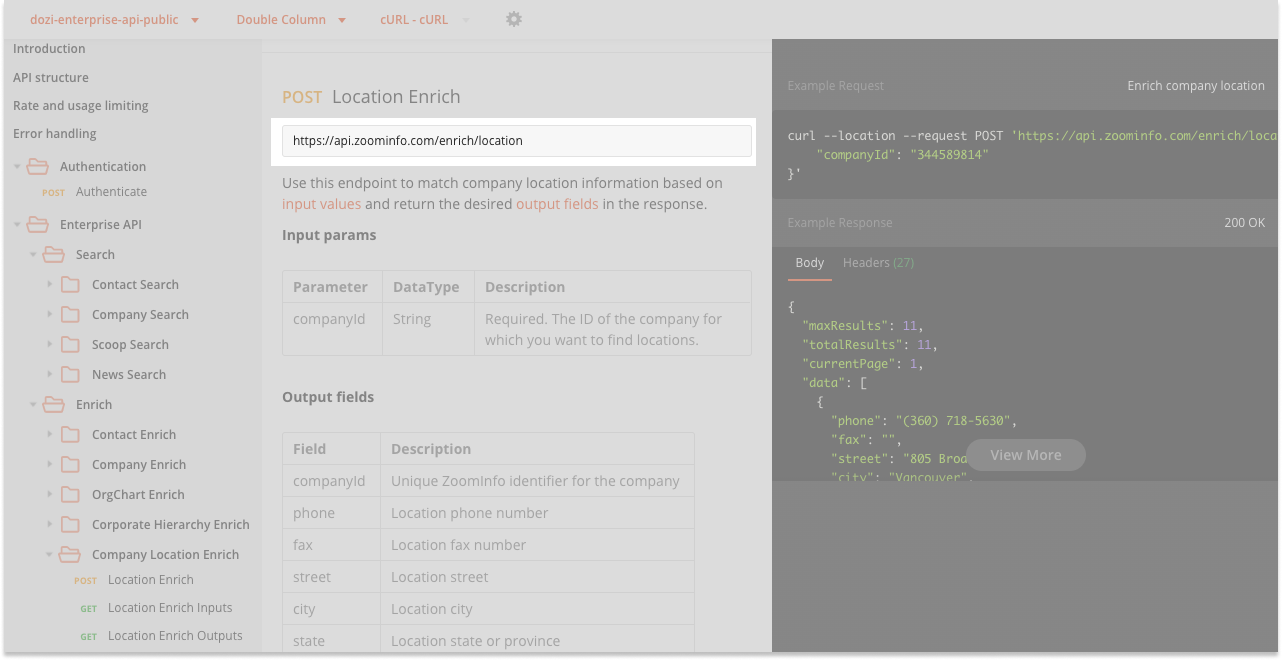Screen dimensions: 1282x660
Task: Select the Body tab in Example Response
Action: (809, 262)
